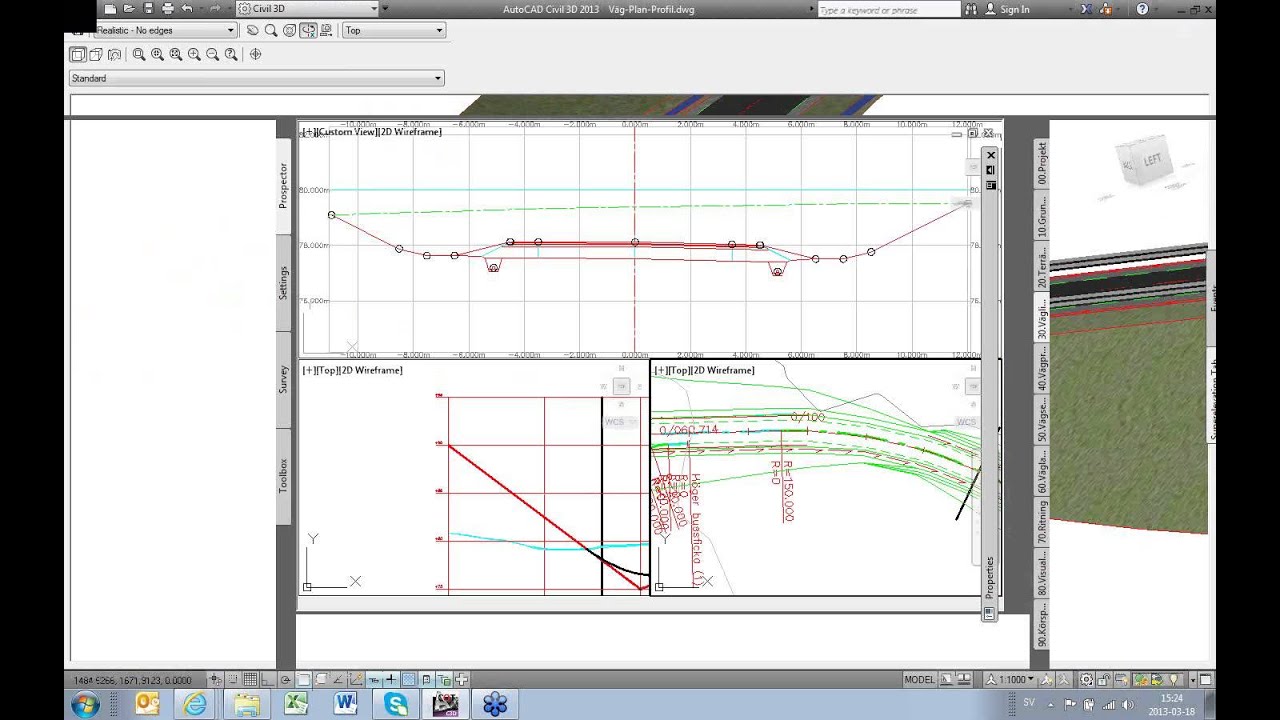Image resolution: width=1280 pixels, height=720 pixels.
Task: Switch to the Settings tab
Action: [x=283, y=283]
